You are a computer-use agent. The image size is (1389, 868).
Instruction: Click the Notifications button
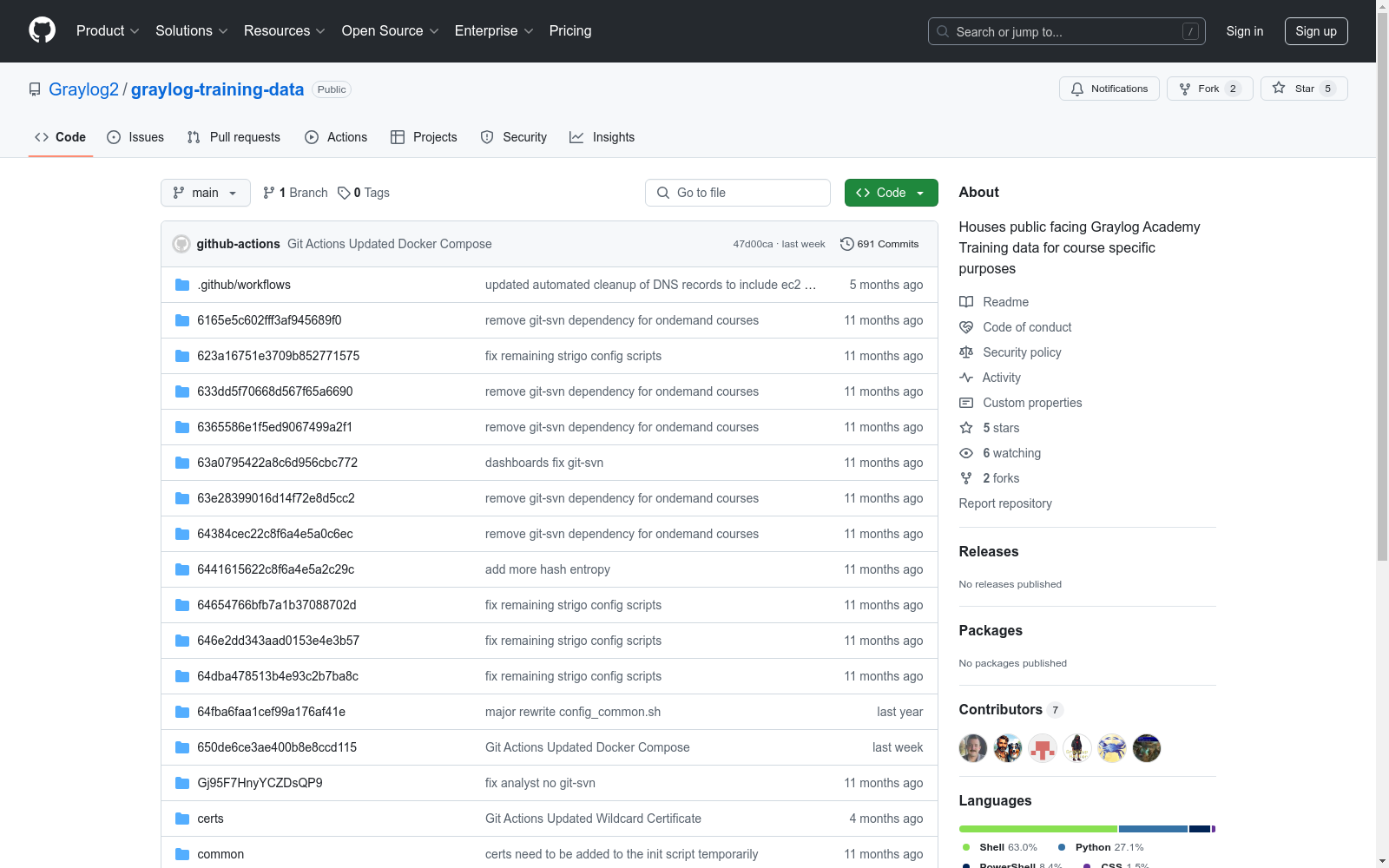pos(1109,89)
